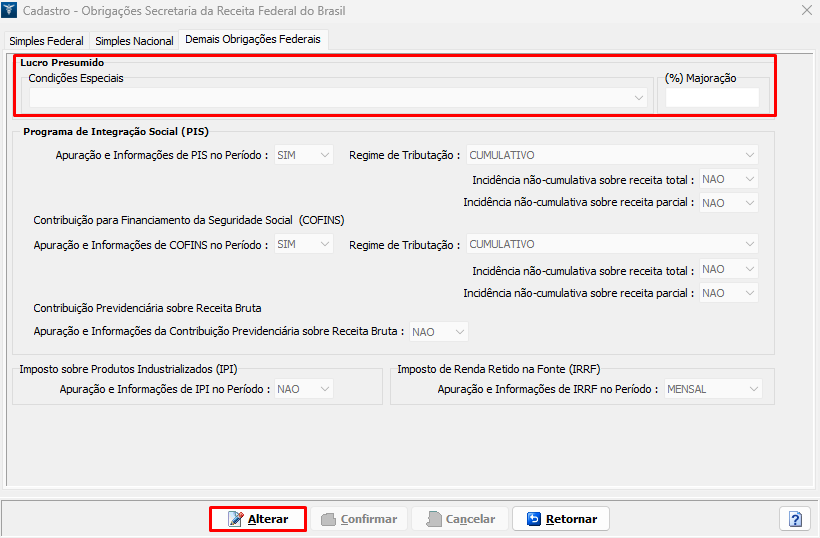Click the Alterar button

258,519
